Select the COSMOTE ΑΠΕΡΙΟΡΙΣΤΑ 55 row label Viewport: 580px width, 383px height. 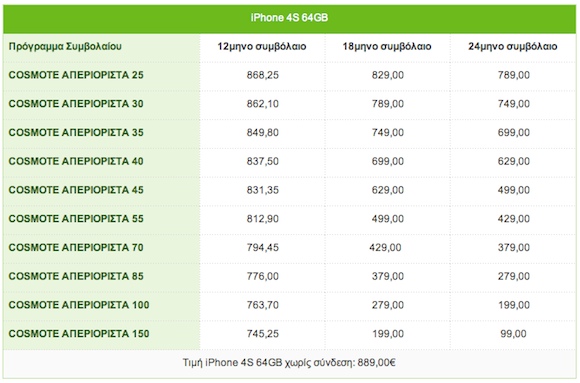coord(76,219)
